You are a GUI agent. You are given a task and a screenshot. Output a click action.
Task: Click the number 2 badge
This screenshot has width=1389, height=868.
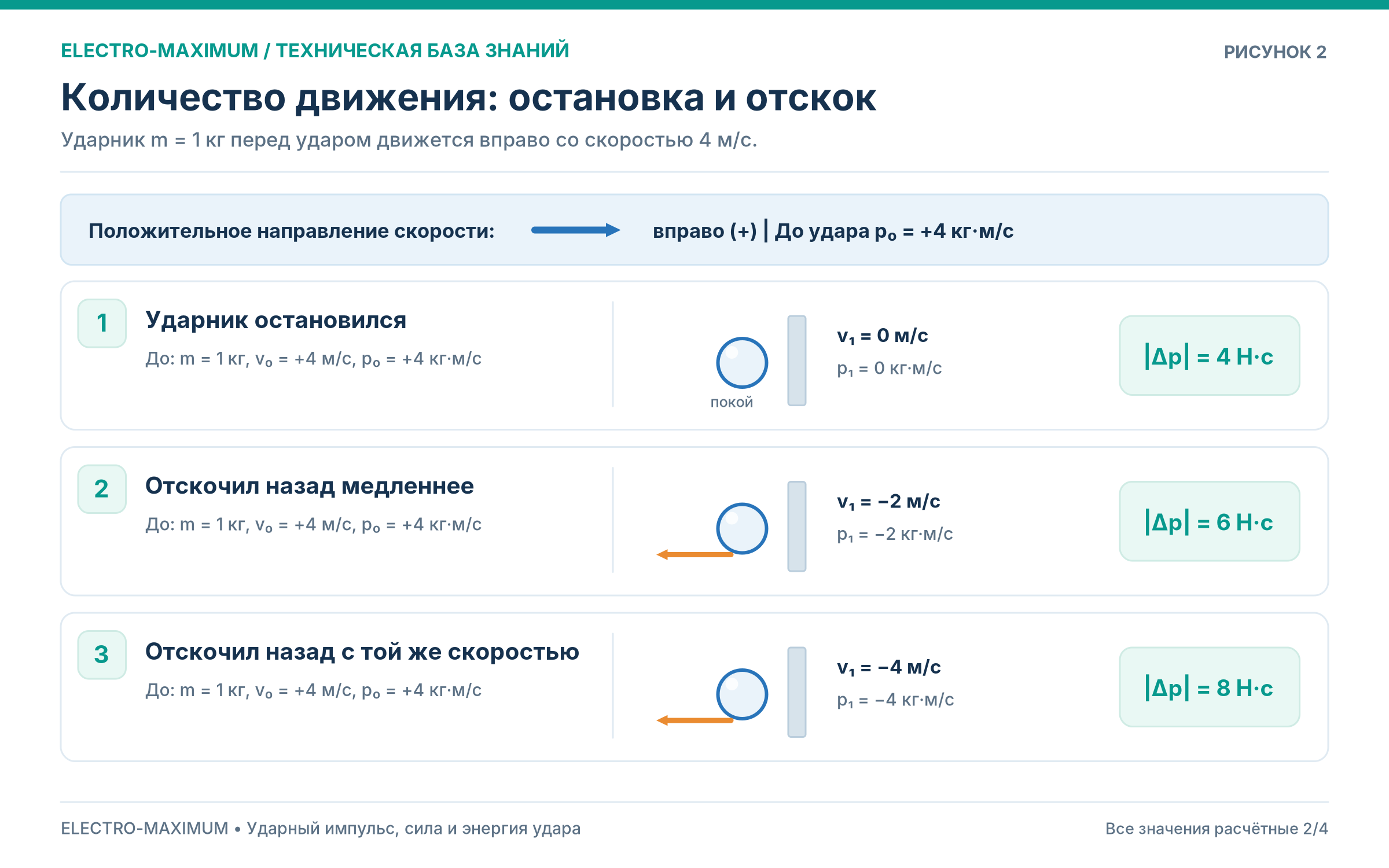click(102, 489)
